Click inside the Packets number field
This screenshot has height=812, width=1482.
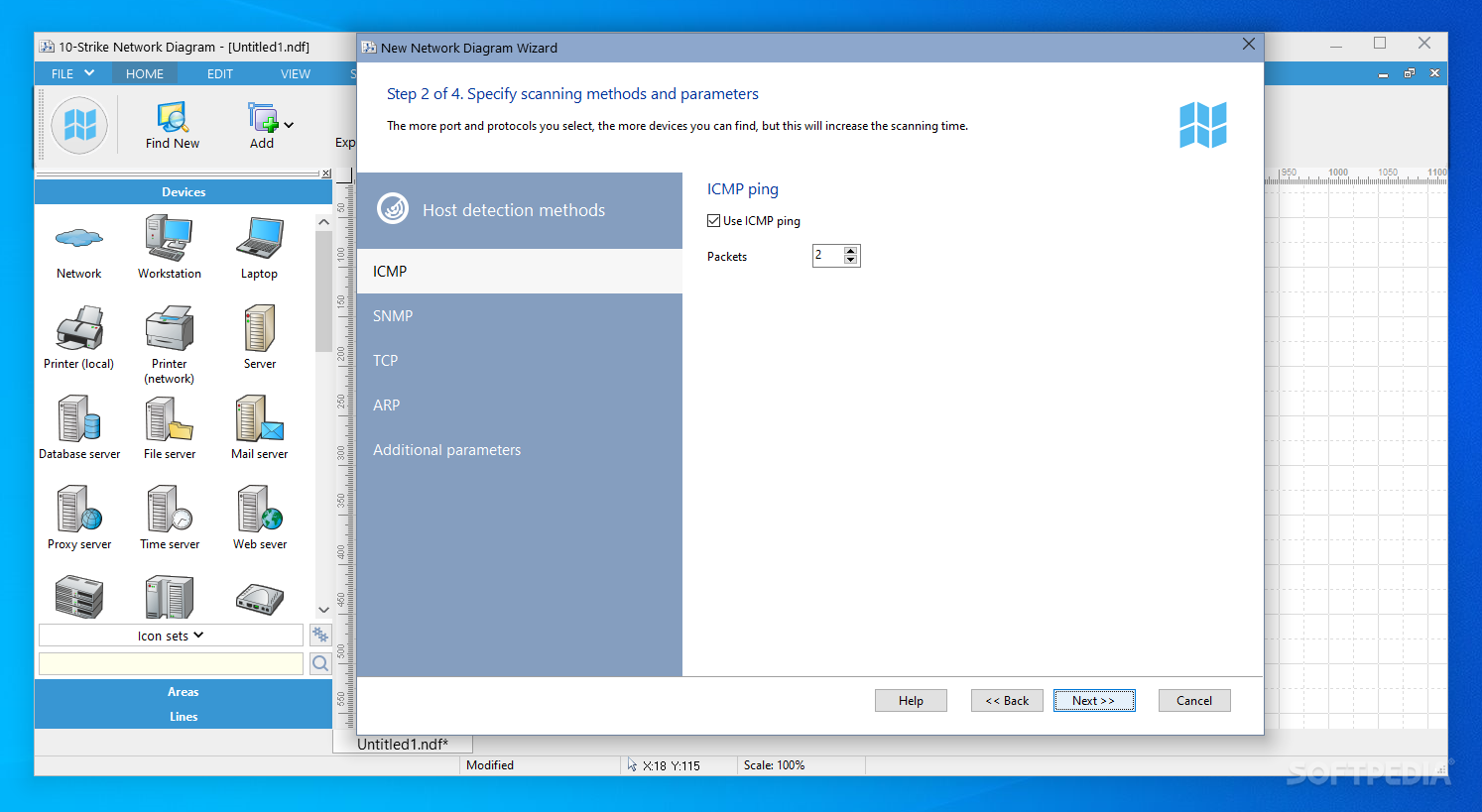827,256
